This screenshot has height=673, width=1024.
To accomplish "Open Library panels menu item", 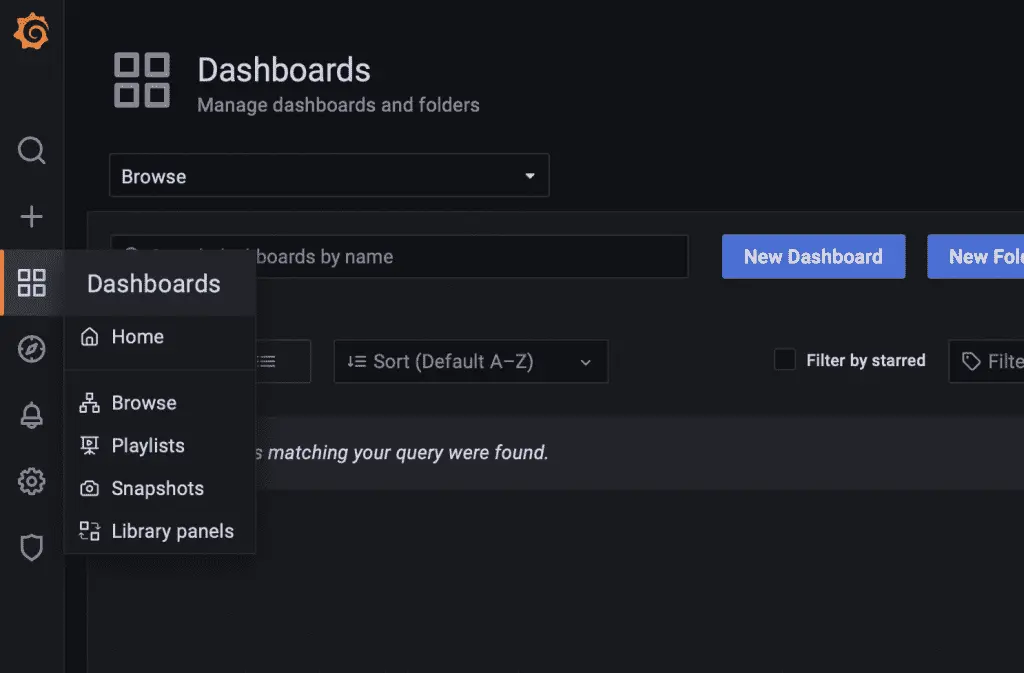I will click(x=172, y=532).
